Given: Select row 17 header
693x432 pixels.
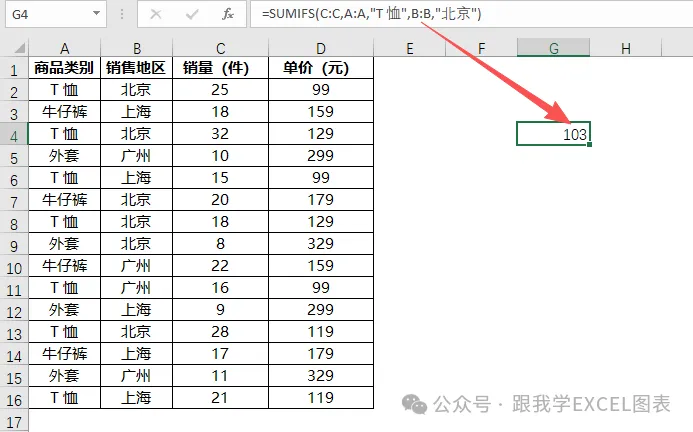Looking at the screenshot, I should [x=14, y=422].
